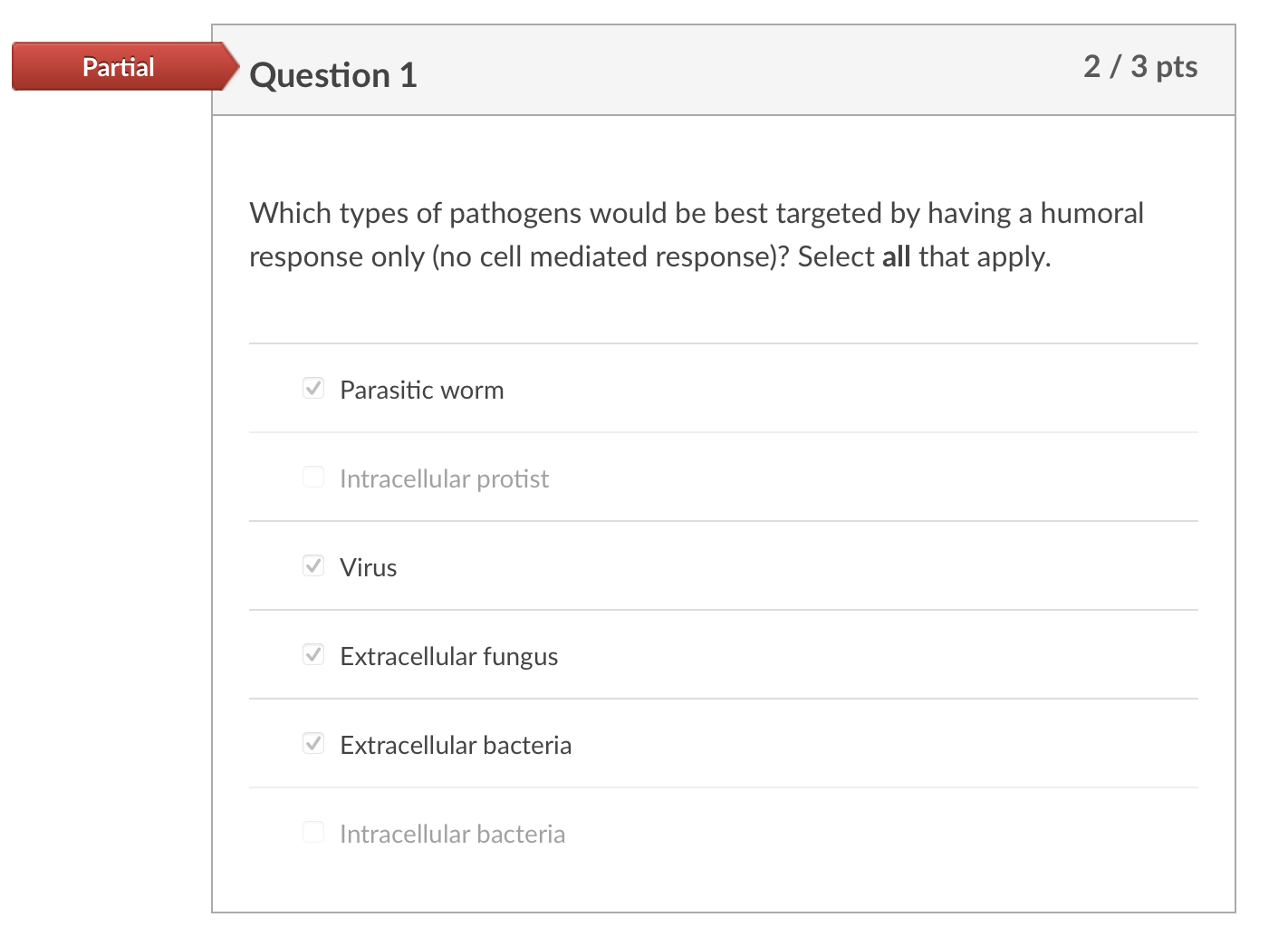Pick the Extracellular bacteria answer label
Screen dimensions: 1288x927
pos(456,746)
